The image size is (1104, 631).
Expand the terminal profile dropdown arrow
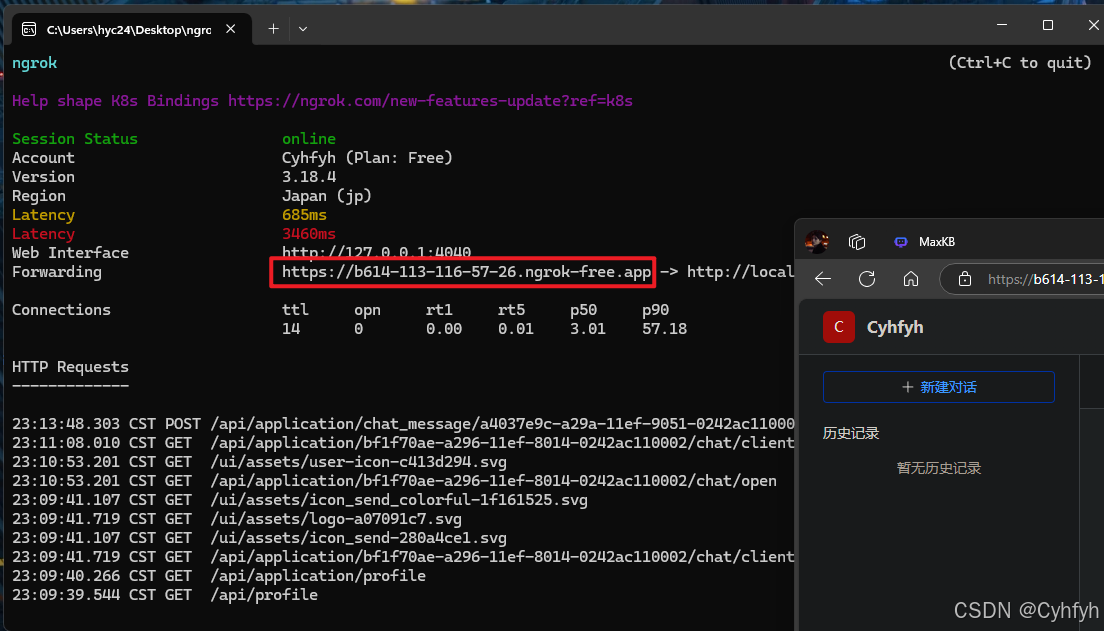pos(303,29)
